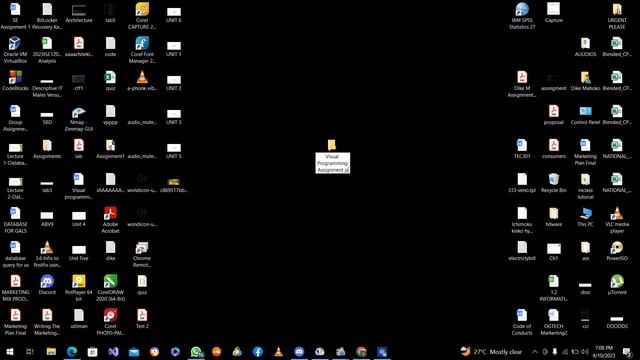Select the BitLocker Recovery Key file

click(x=47, y=16)
